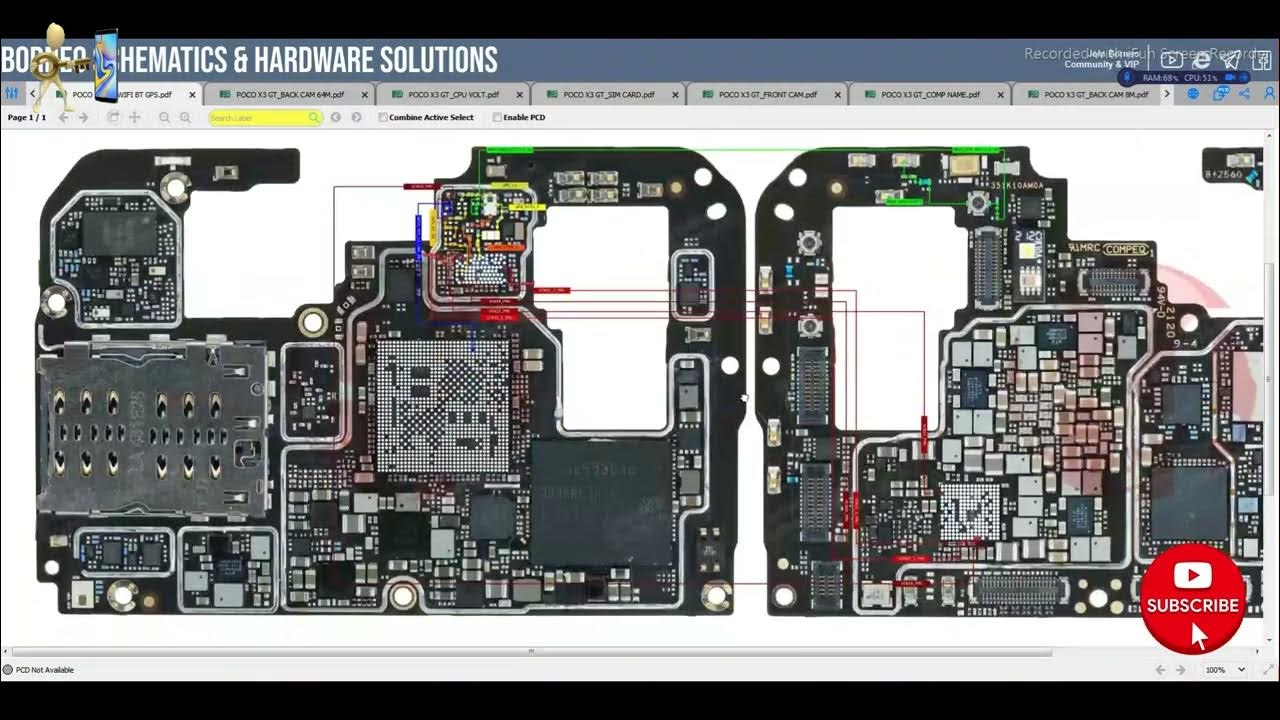Tick the Enable PCD checkbox
This screenshot has width=1280, height=720.
[x=497, y=117]
